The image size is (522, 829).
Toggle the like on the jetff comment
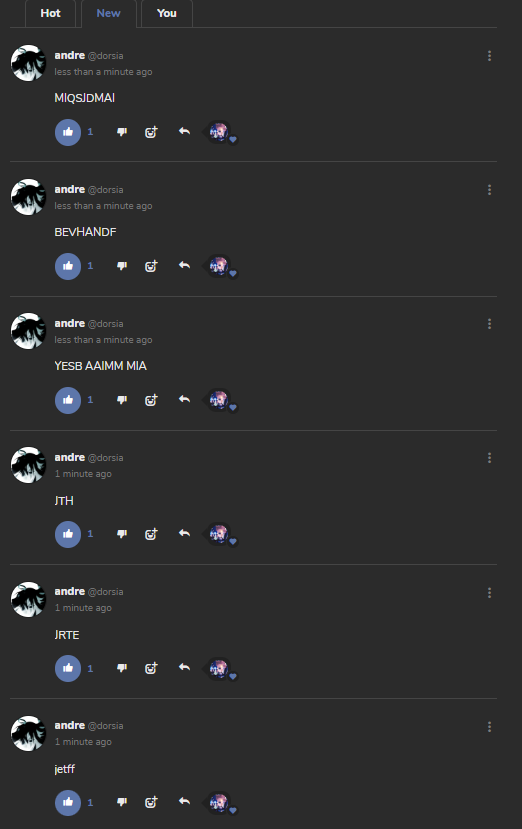click(68, 802)
